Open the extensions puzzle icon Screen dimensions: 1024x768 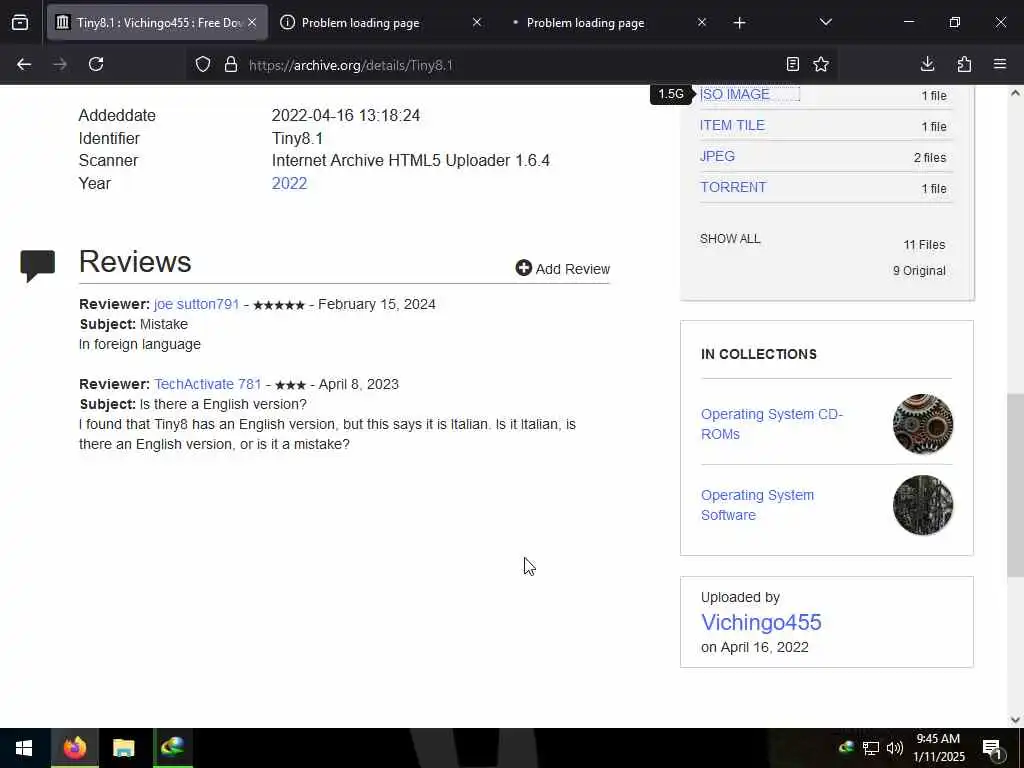[964, 64]
